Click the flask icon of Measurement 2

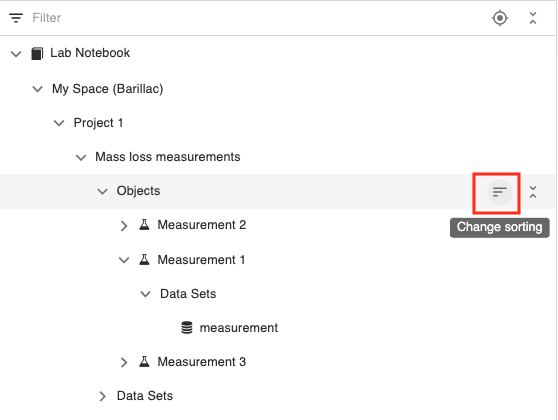point(144,225)
